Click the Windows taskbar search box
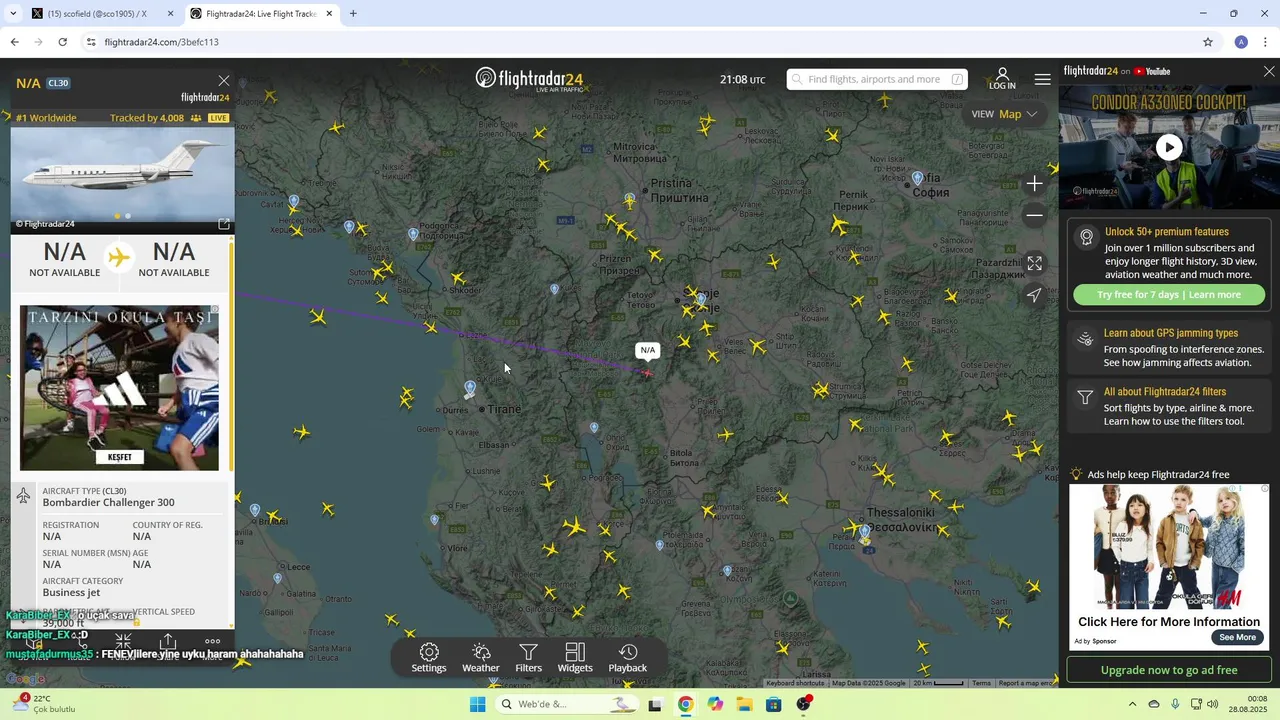 (x=567, y=704)
